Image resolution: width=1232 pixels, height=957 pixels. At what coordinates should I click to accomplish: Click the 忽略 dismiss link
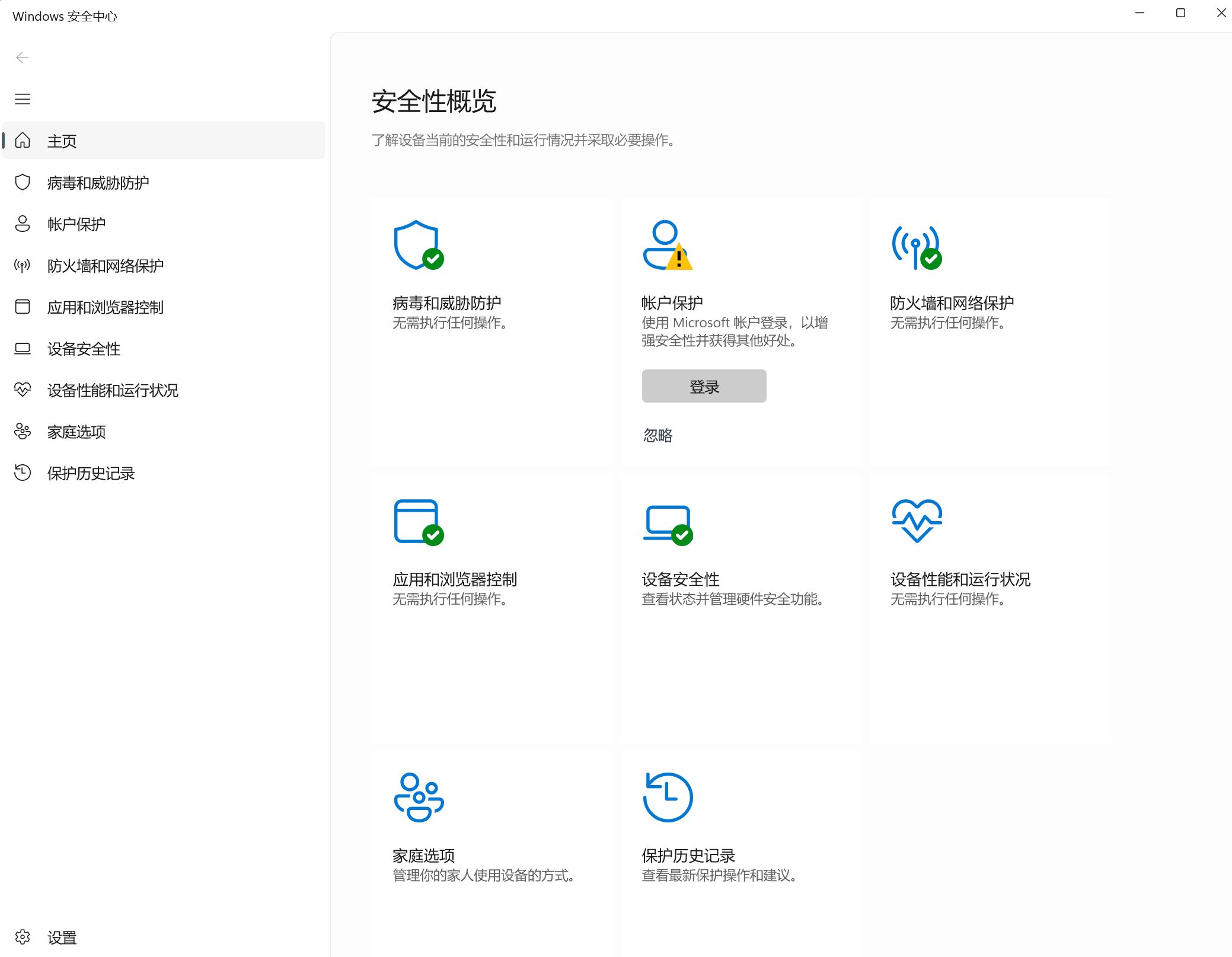point(658,436)
